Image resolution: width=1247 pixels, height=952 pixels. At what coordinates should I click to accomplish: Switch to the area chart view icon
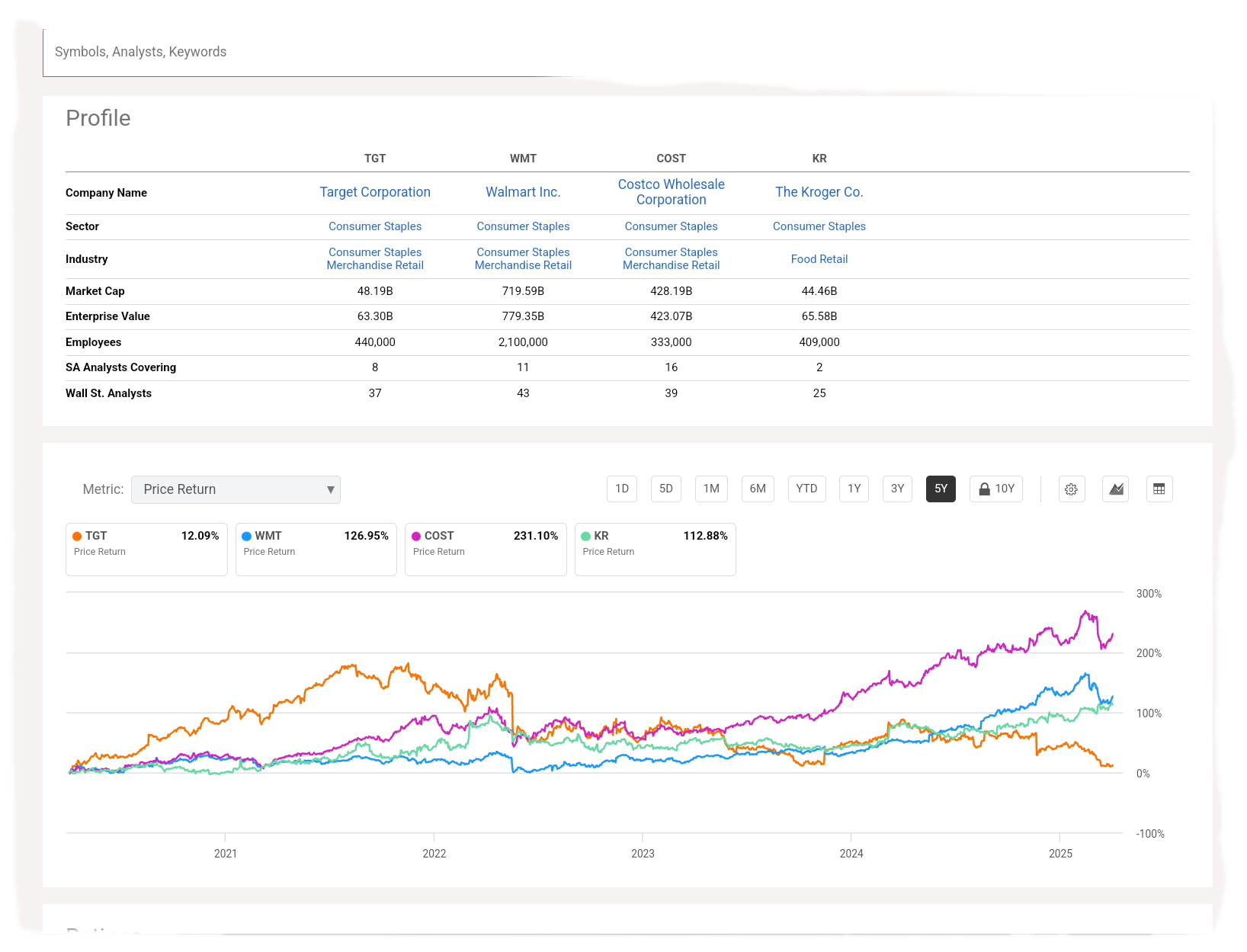coord(1115,489)
